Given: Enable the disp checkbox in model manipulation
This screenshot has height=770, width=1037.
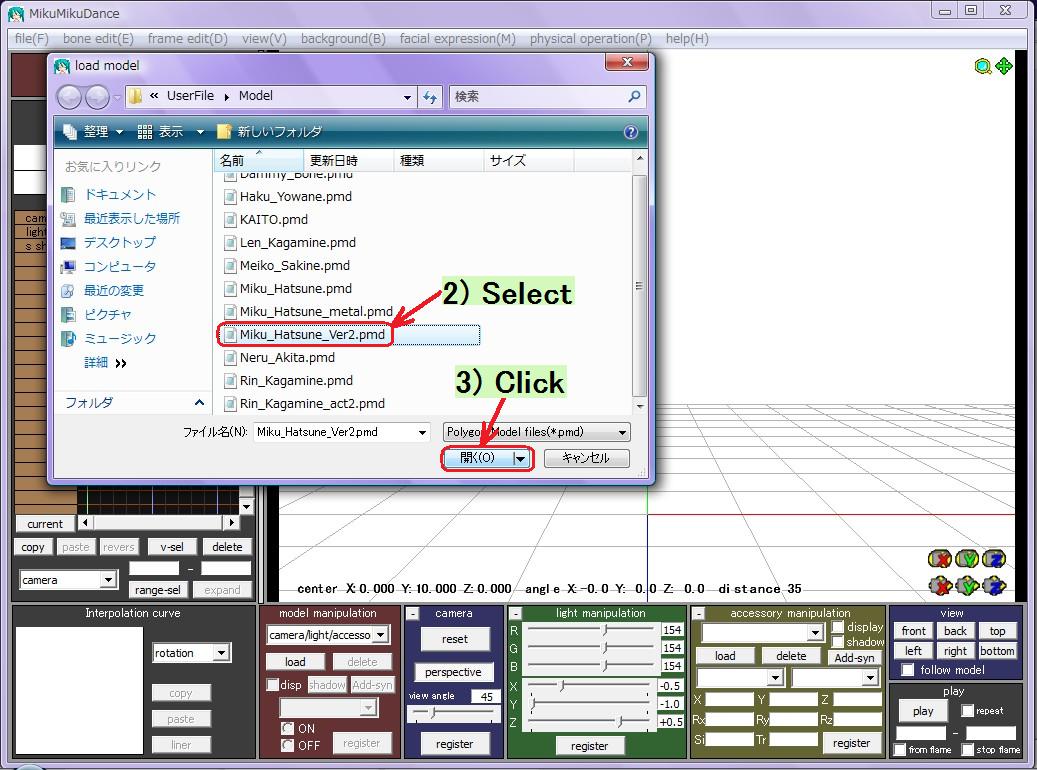Looking at the screenshot, I should click(272, 685).
